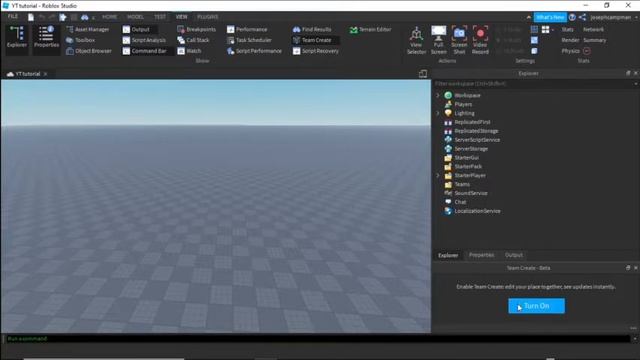Open the Watch window
The width and height of the screenshot is (640, 360).
189,51
